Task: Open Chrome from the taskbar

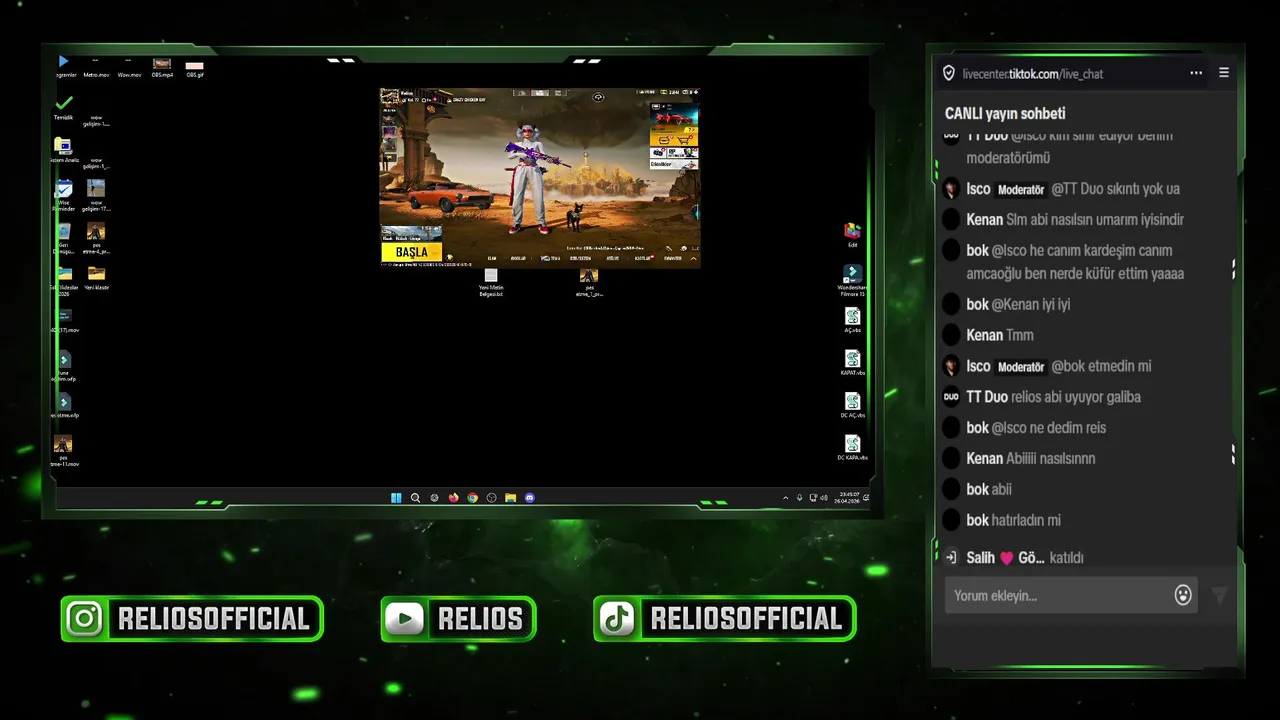Action: (472, 497)
